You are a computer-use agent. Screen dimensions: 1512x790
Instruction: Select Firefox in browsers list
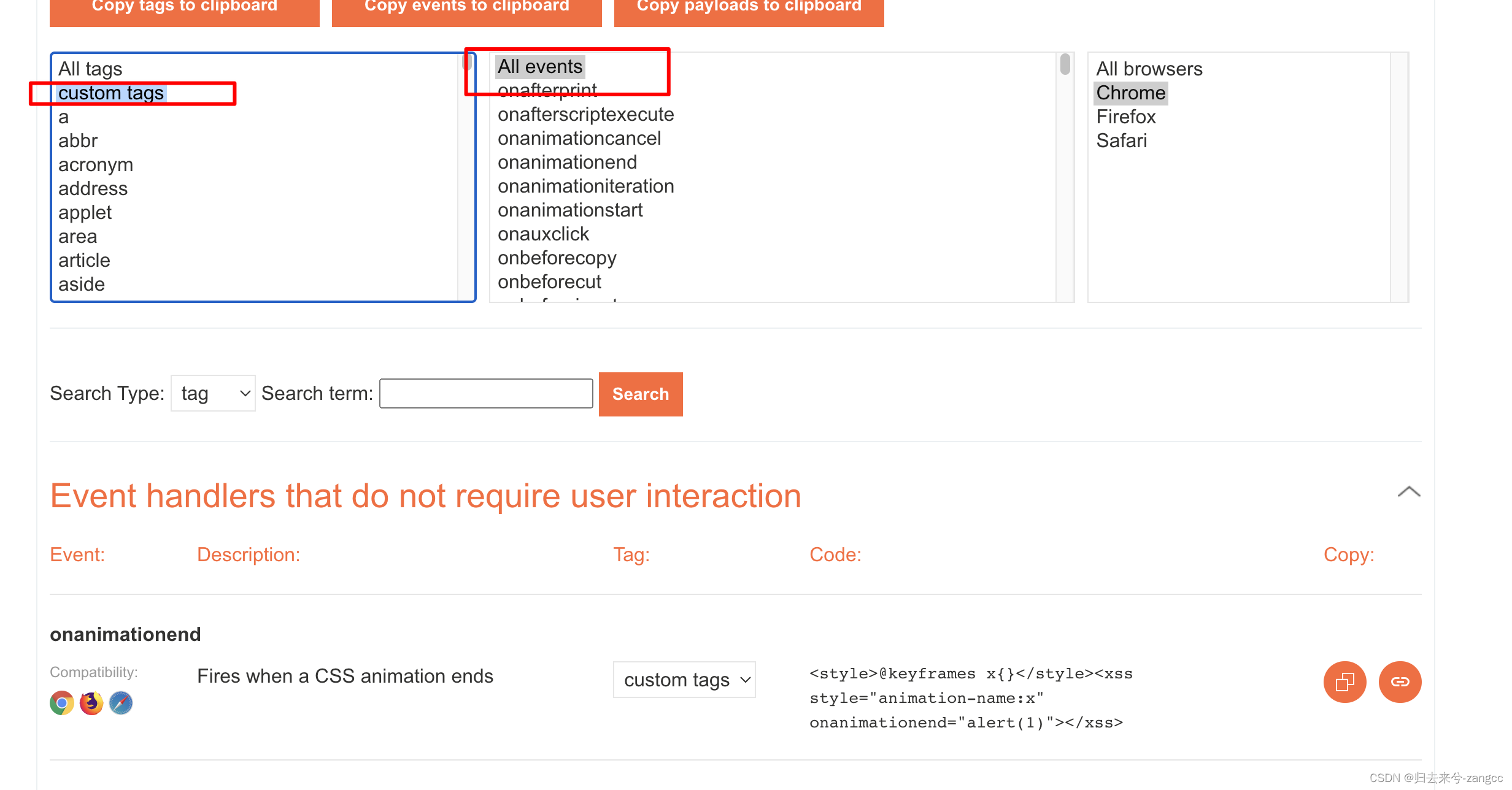(1126, 117)
